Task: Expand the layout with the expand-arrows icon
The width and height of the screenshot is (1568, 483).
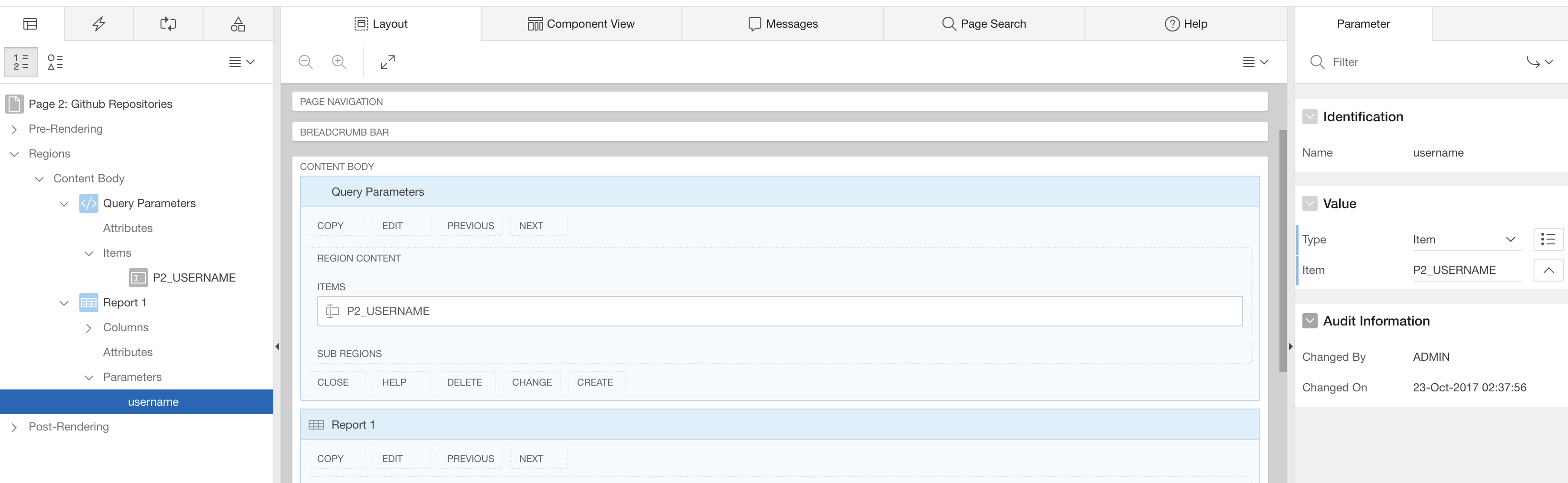Action: point(388,62)
